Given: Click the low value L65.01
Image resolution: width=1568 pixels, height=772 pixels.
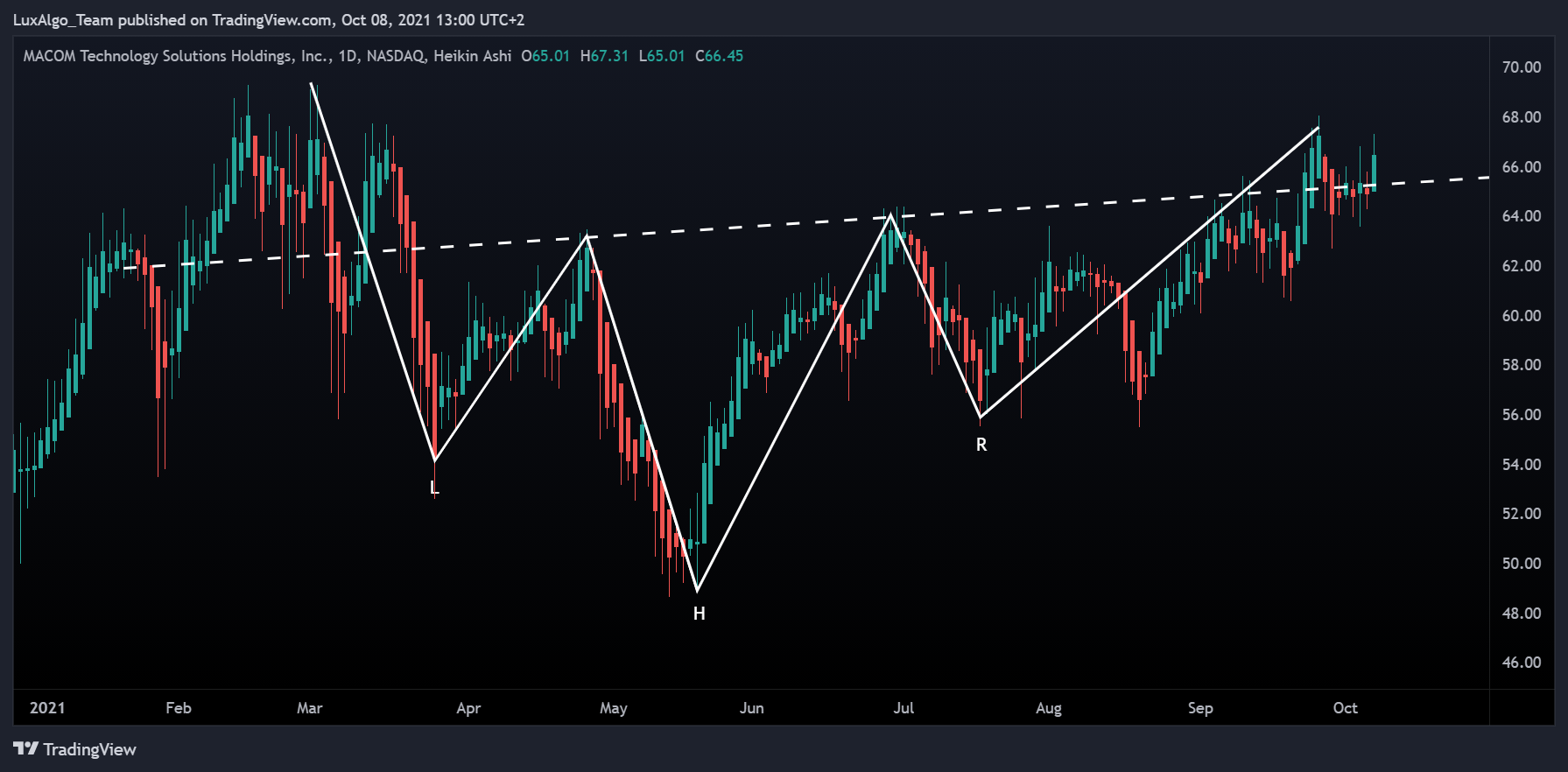Looking at the screenshot, I should [x=661, y=56].
